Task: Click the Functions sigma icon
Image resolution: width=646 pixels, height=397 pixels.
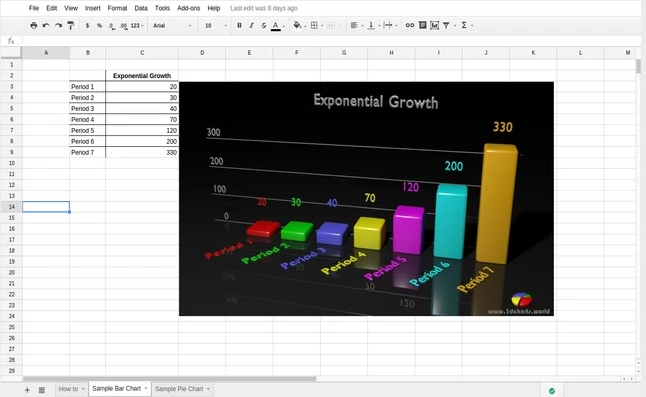Action: pyautogui.click(x=464, y=26)
